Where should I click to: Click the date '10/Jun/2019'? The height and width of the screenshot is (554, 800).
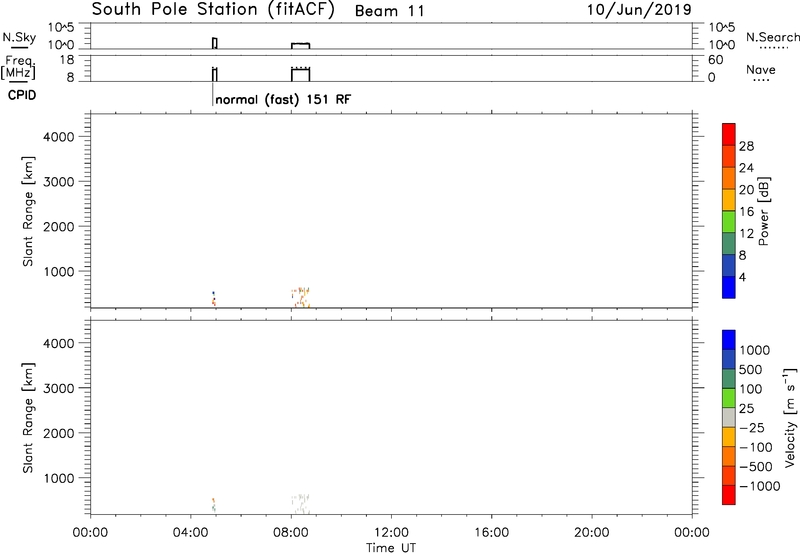[x=639, y=10]
